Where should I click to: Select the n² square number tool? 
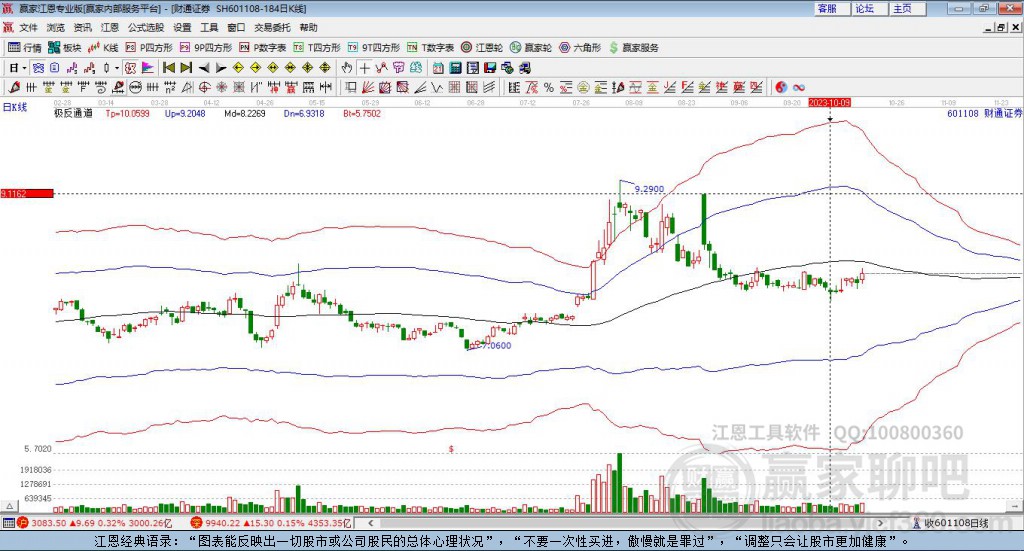[x=170, y=87]
